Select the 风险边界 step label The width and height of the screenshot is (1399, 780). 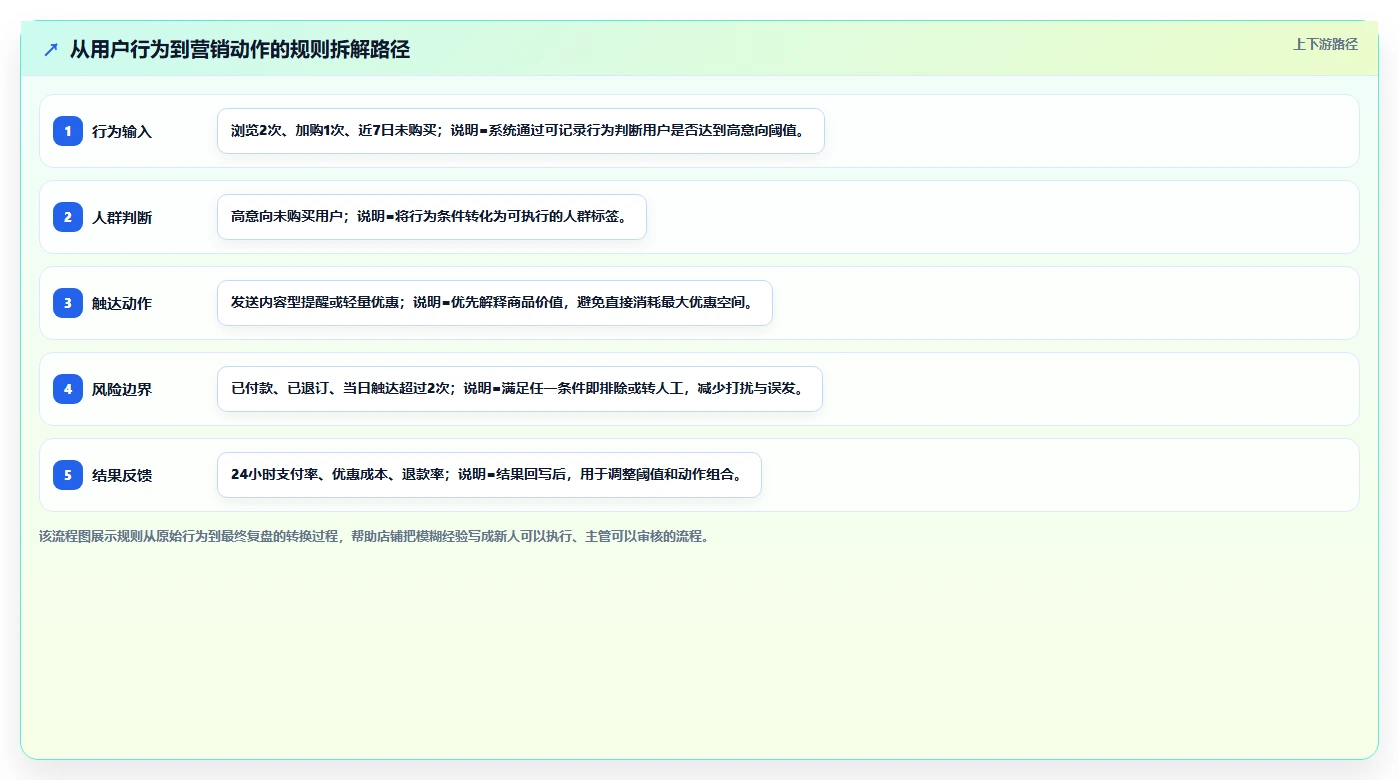click(x=122, y=389)
